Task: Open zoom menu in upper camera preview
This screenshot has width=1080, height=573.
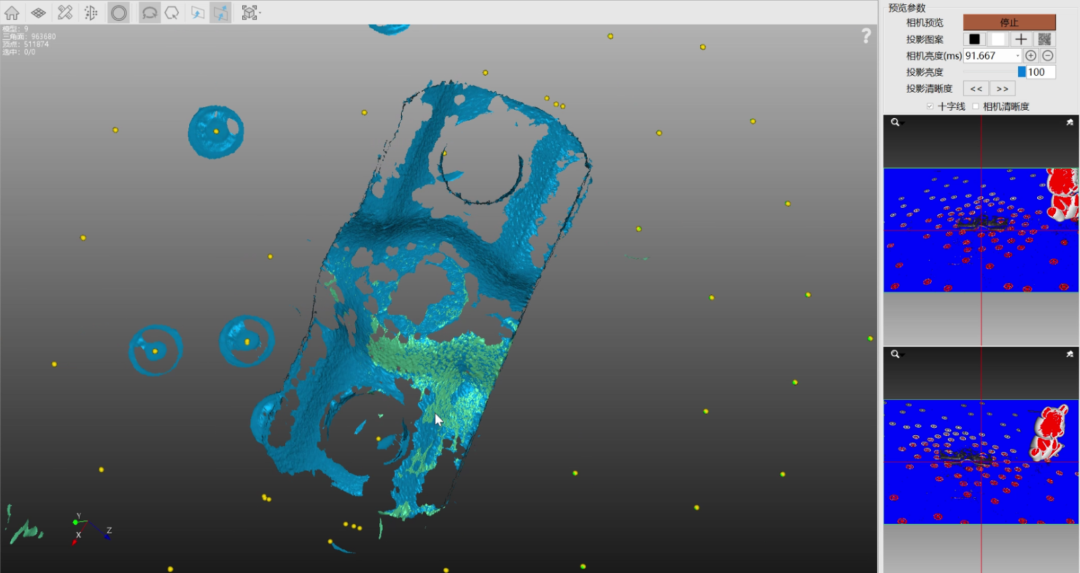Action: pos(896,123)
